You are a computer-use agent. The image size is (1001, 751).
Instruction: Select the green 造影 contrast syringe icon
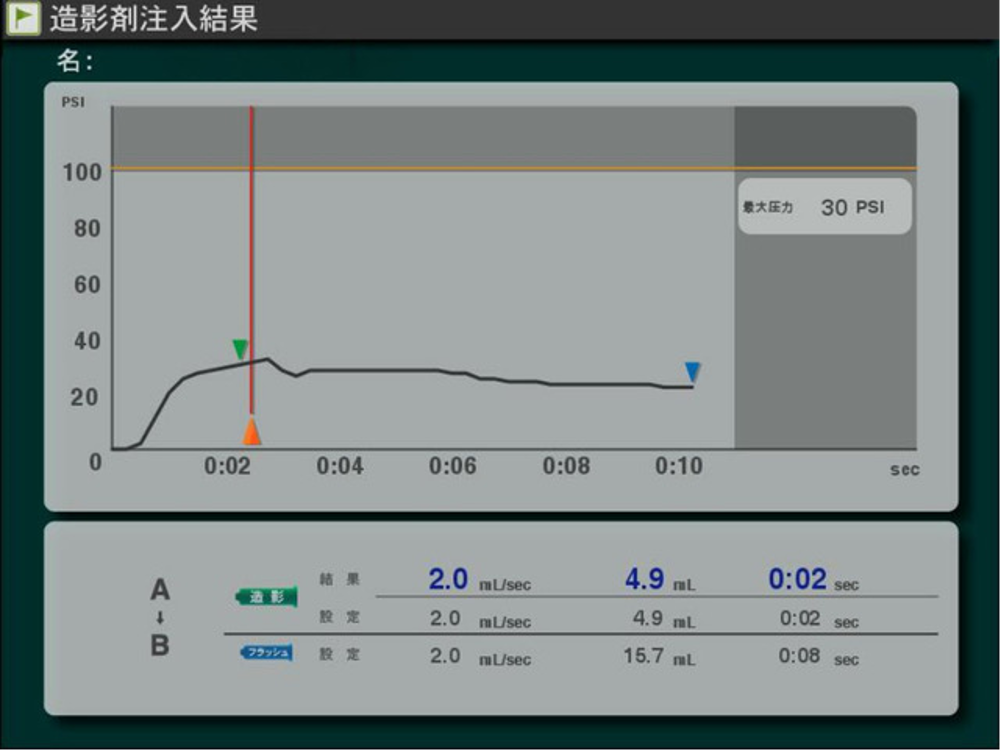click(267, 596)
